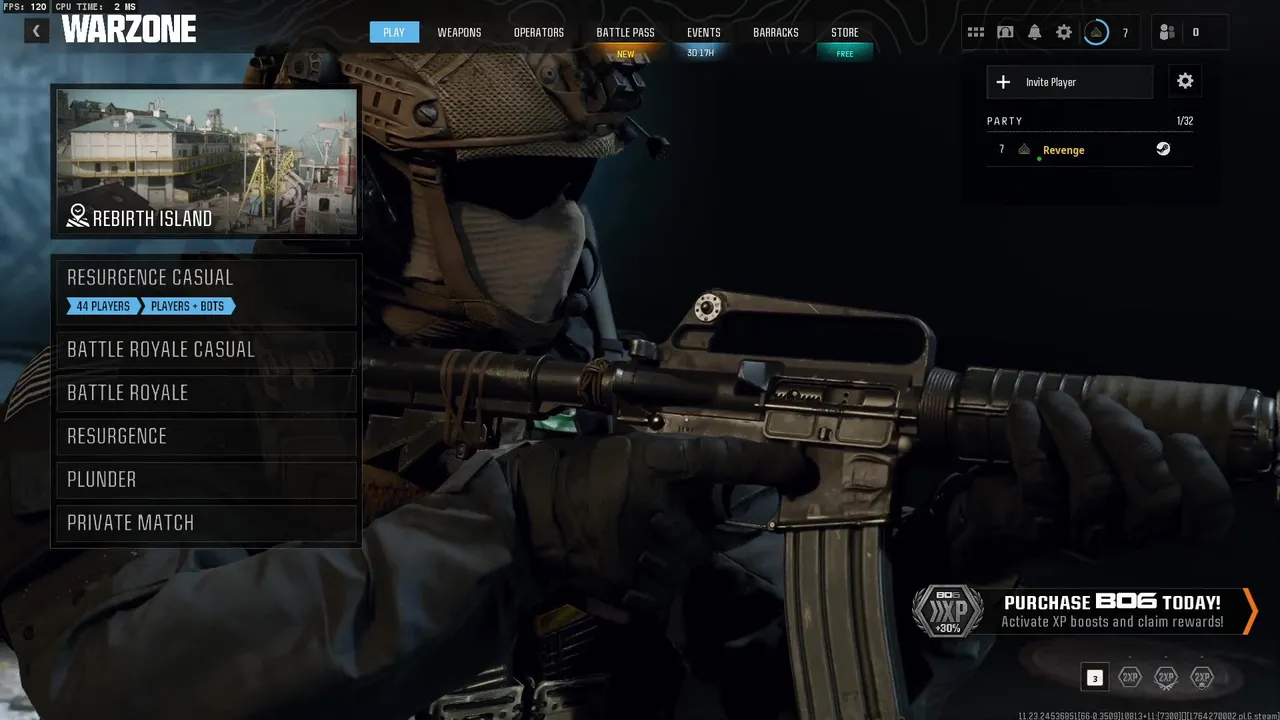Viewport: 1280px width, 720px height.
Task: Open the Battle Pass tab
Action: coord(625,32)
